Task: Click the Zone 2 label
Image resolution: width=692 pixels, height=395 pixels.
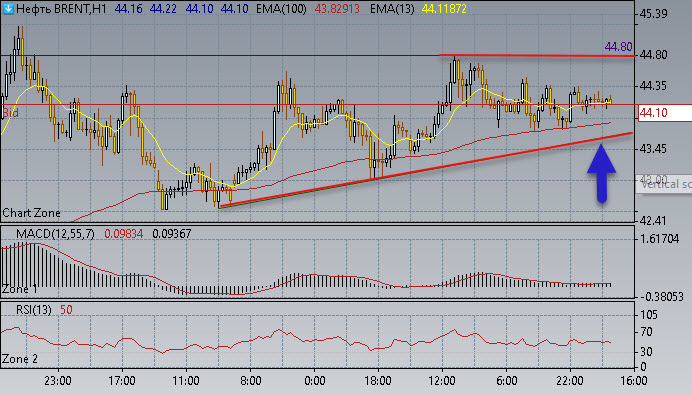Action: (20, 359)
